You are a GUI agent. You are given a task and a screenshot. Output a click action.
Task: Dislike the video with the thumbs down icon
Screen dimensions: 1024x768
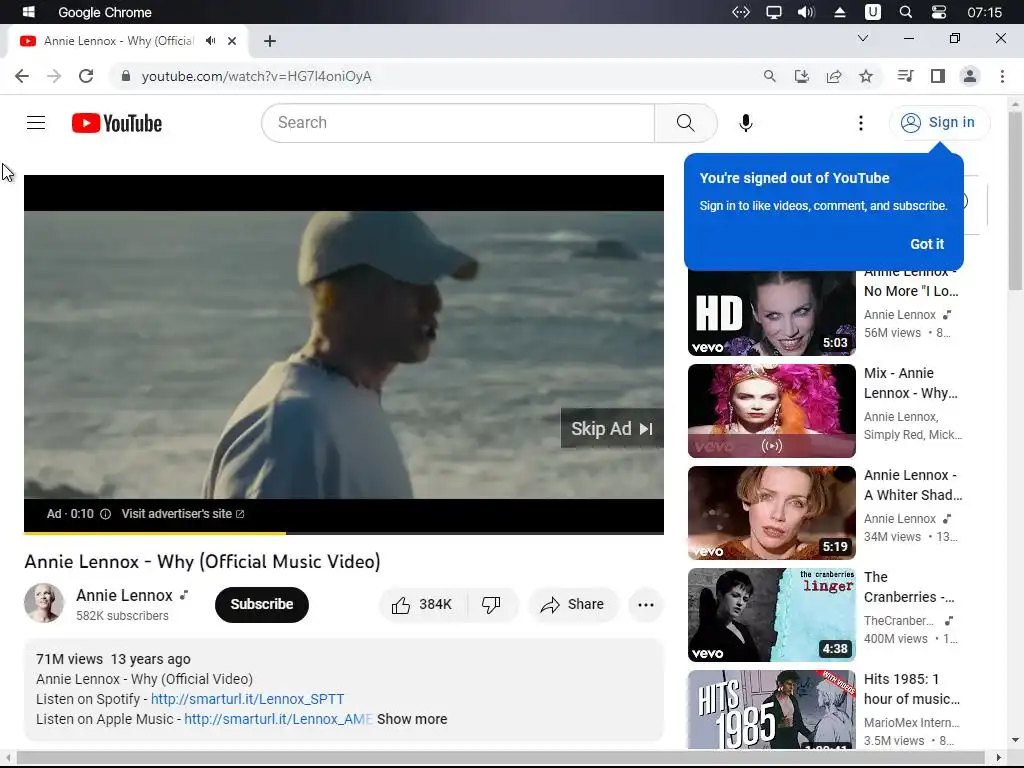click(492, 605)
